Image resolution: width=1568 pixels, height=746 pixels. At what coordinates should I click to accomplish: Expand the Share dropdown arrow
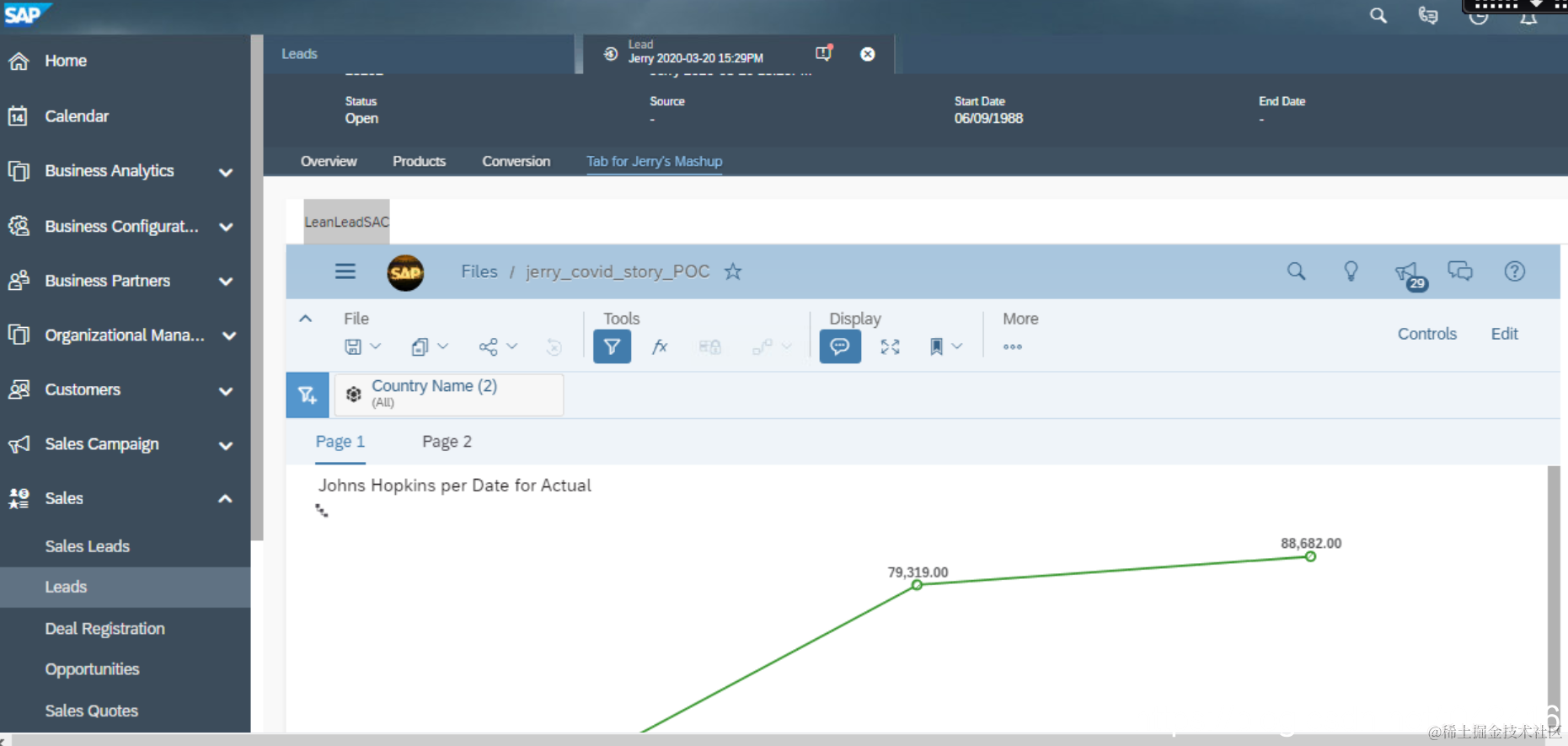[x=512, y=346]
